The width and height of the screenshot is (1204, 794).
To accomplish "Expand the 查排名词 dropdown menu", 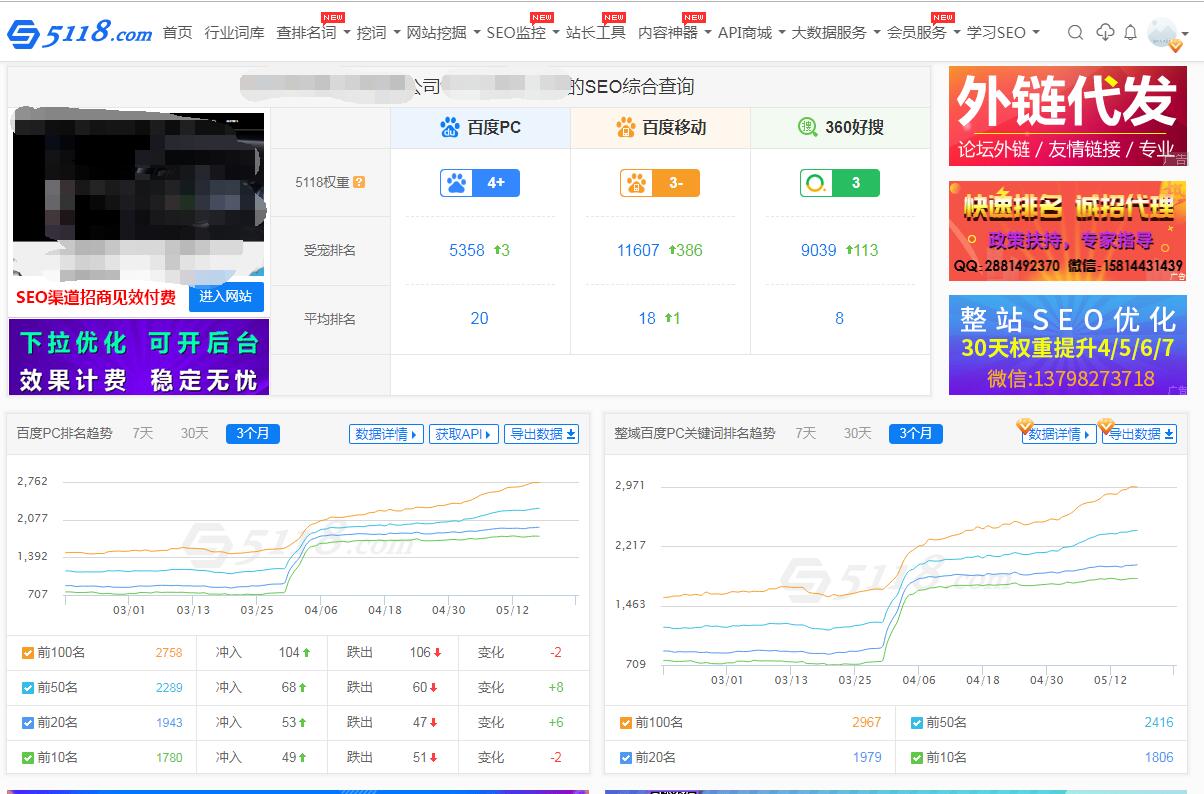I will coord(313,33).
